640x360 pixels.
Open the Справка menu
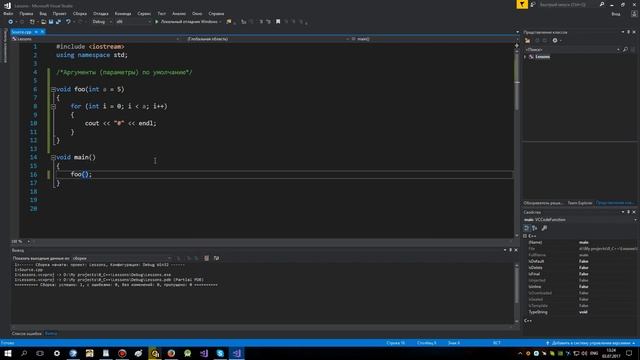[x=216, y=13]
